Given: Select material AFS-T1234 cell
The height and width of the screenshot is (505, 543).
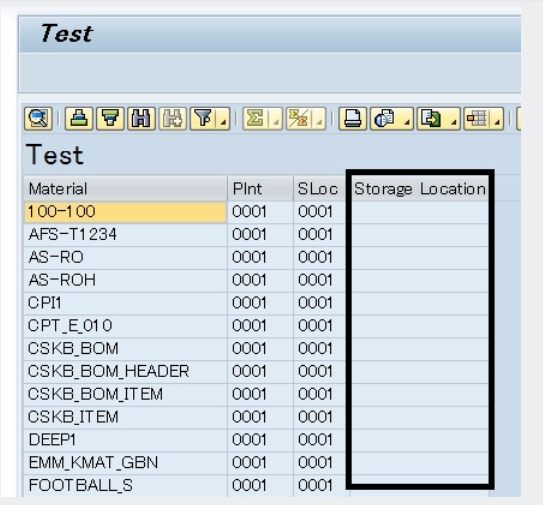Looking at the screenshot, I should [125, 235].
